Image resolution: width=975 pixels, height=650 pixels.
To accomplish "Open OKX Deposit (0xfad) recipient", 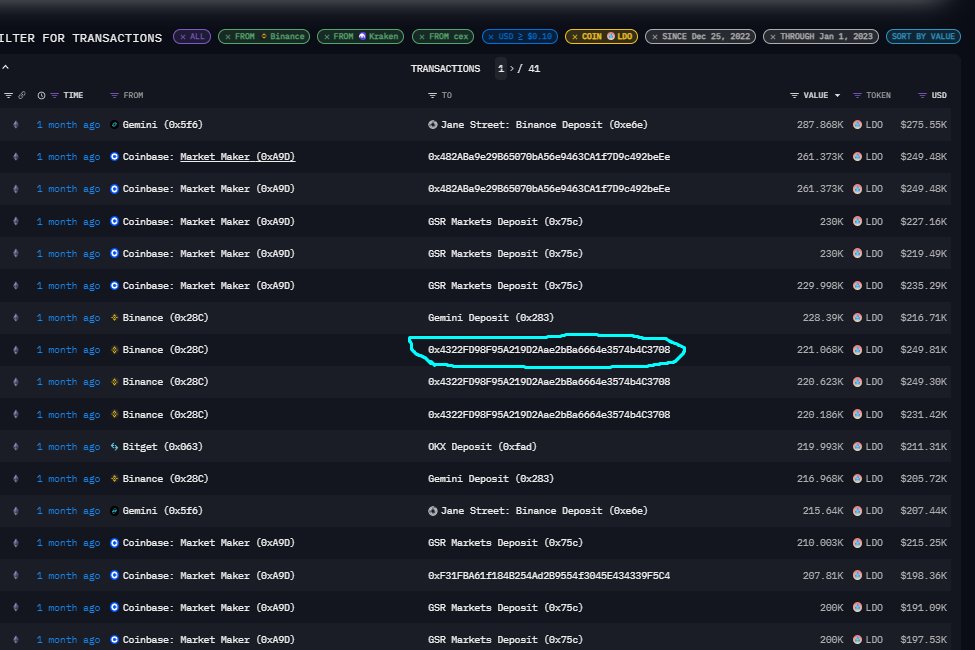I will [x=482, y=447].
